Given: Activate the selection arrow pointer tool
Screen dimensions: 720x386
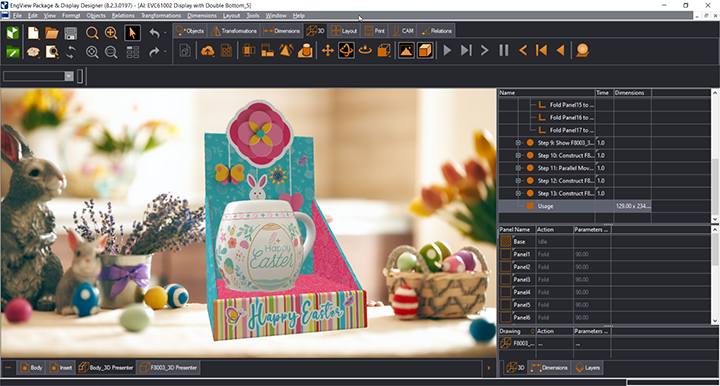Looking at the screenshot, I should tap(132, 33).
